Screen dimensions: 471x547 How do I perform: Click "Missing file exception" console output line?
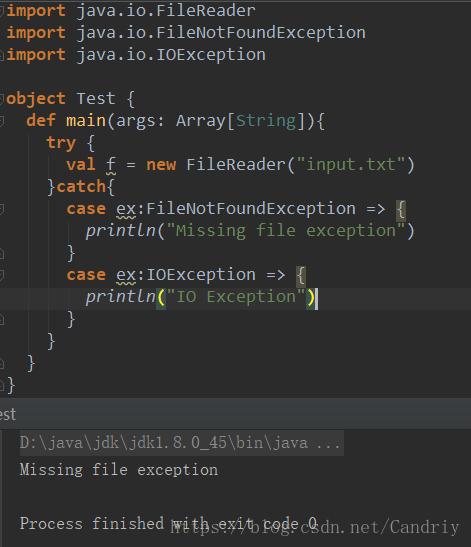(119, 470)
